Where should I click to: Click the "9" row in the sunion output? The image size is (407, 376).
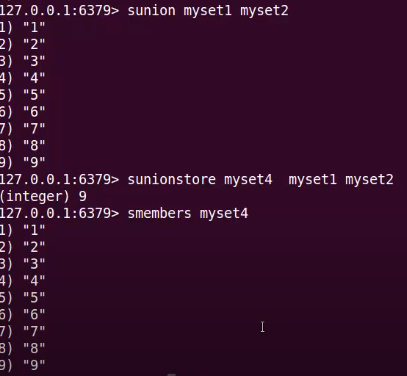[x=22, y=163]
